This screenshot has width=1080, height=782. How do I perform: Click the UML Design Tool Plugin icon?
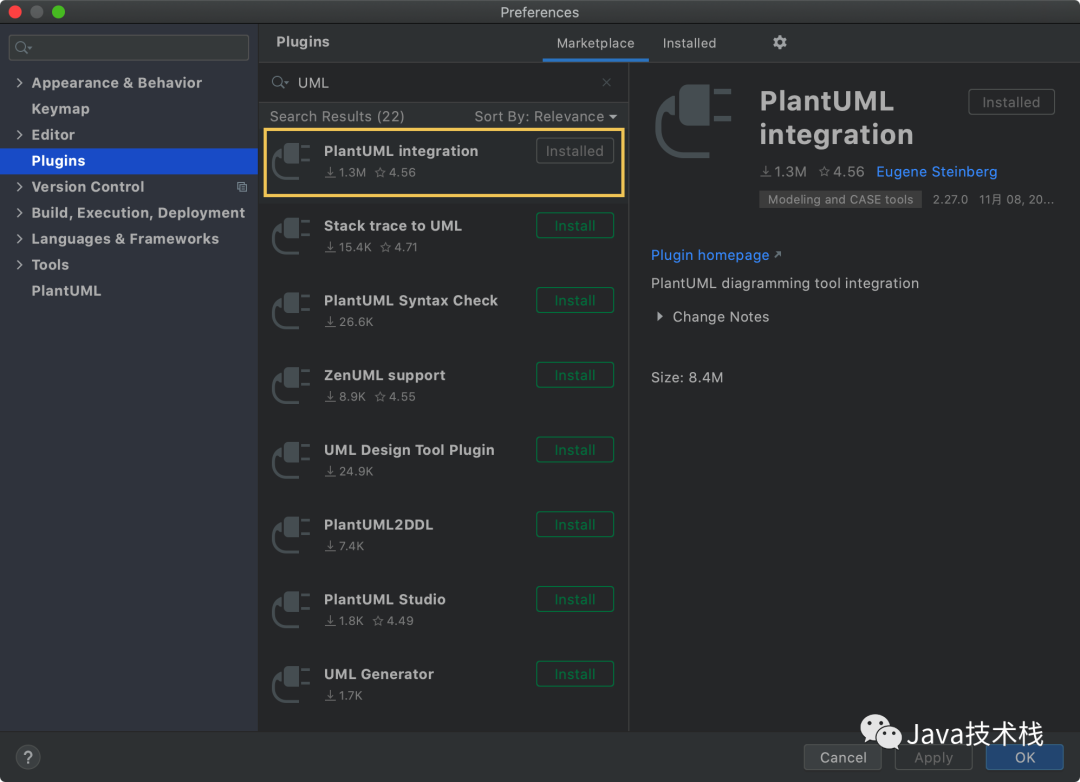[291, 460]
